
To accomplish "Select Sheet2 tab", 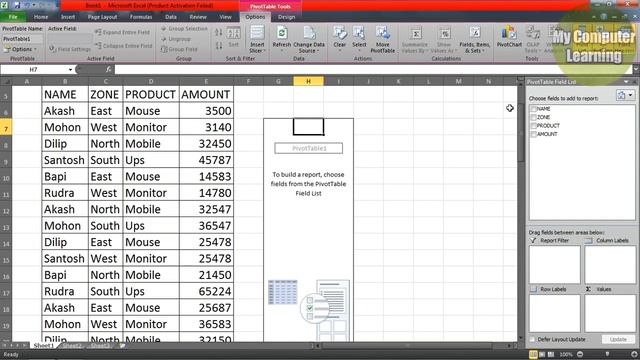I will point(72,346).
